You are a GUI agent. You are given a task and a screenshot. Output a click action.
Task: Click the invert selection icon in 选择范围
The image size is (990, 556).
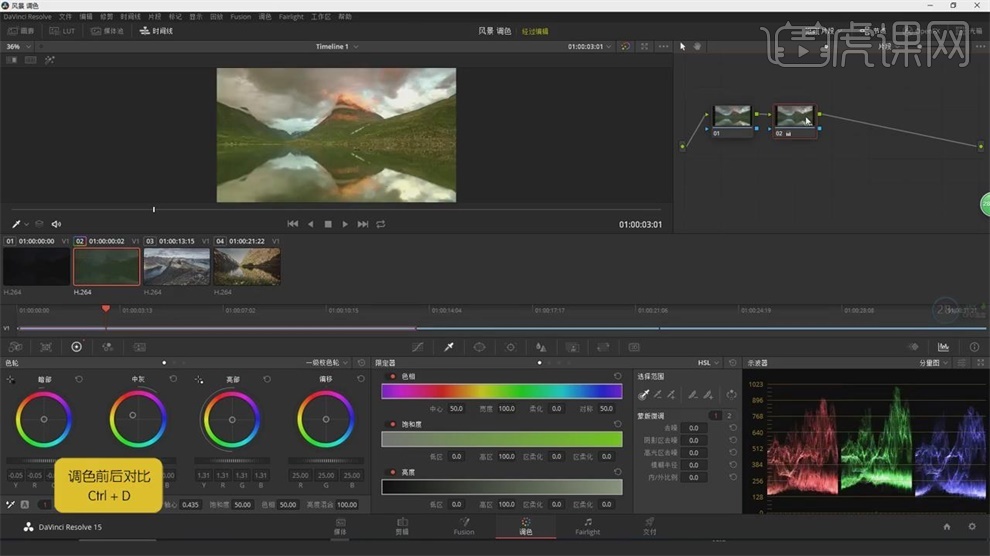point(731,395)
